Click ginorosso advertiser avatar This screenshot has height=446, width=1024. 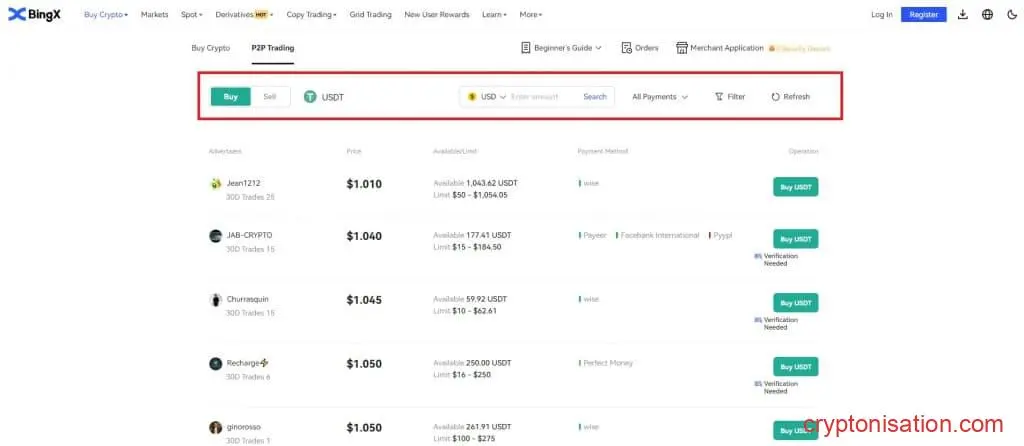(216, 428)
